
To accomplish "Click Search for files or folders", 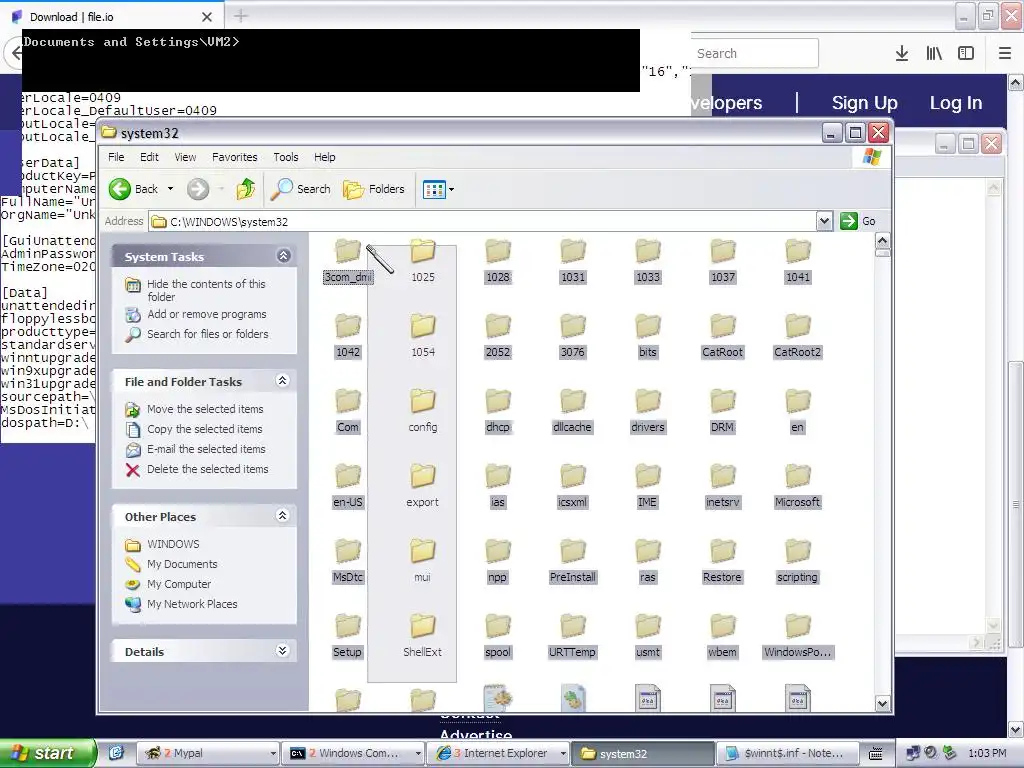I will tap(208, 334).
